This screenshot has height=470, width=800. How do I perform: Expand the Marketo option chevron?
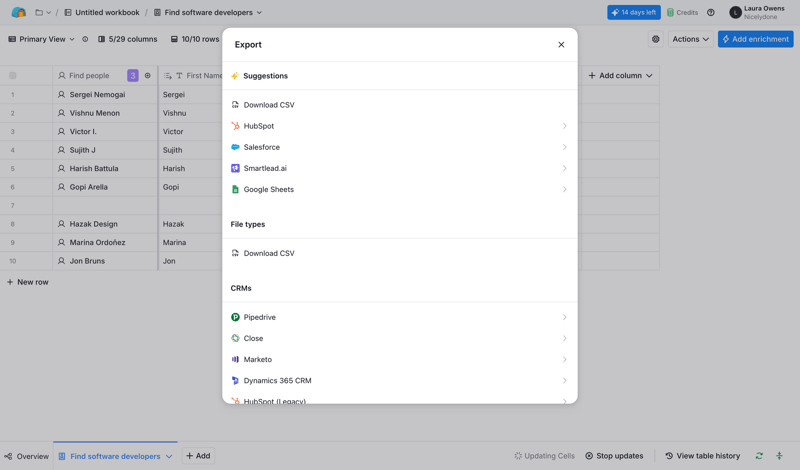point(564,359)
